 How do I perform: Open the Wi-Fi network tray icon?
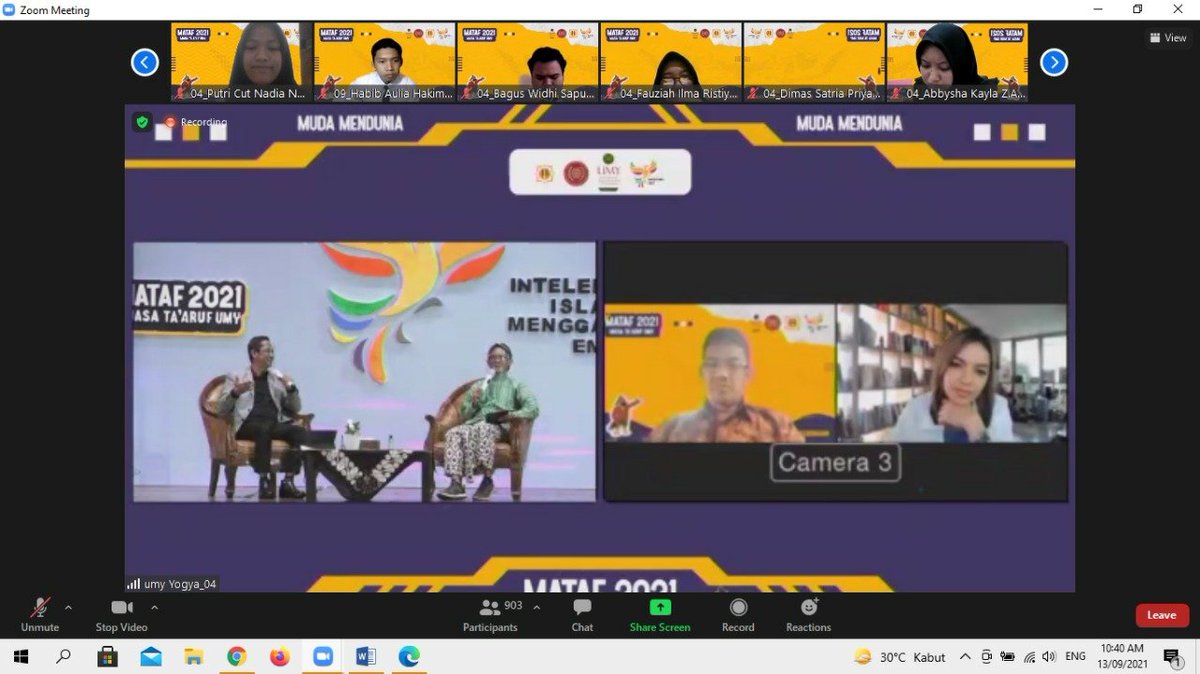(1029, 657)
